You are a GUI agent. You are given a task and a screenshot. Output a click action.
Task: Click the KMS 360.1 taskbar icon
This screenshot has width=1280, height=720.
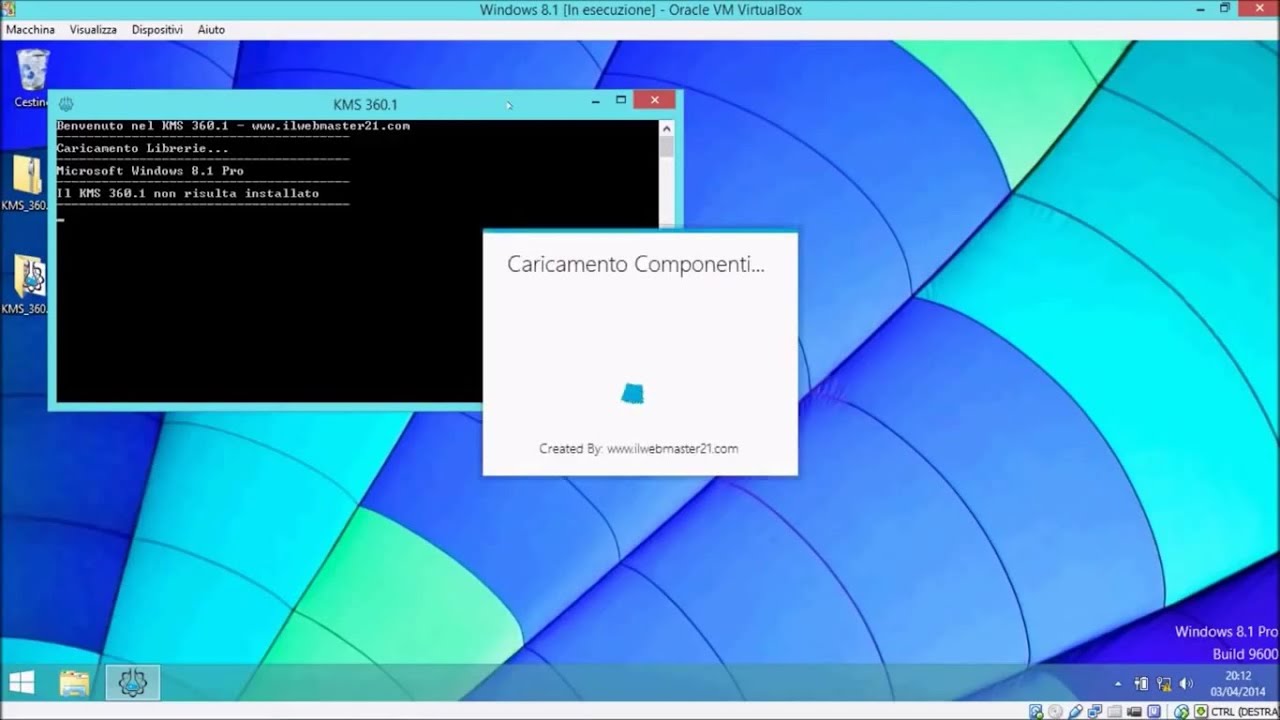click(x=132, y=682)
